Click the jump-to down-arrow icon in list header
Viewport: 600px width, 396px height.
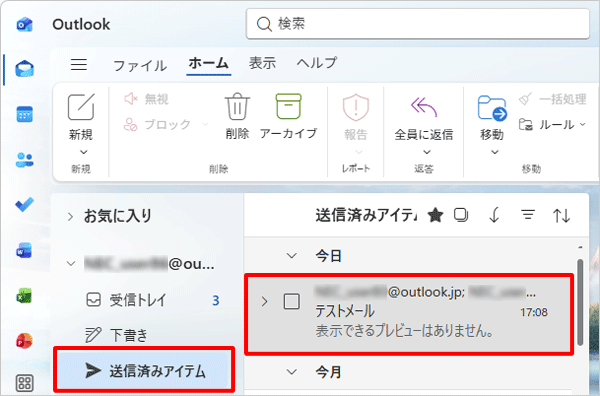click(x=494, y=215)
